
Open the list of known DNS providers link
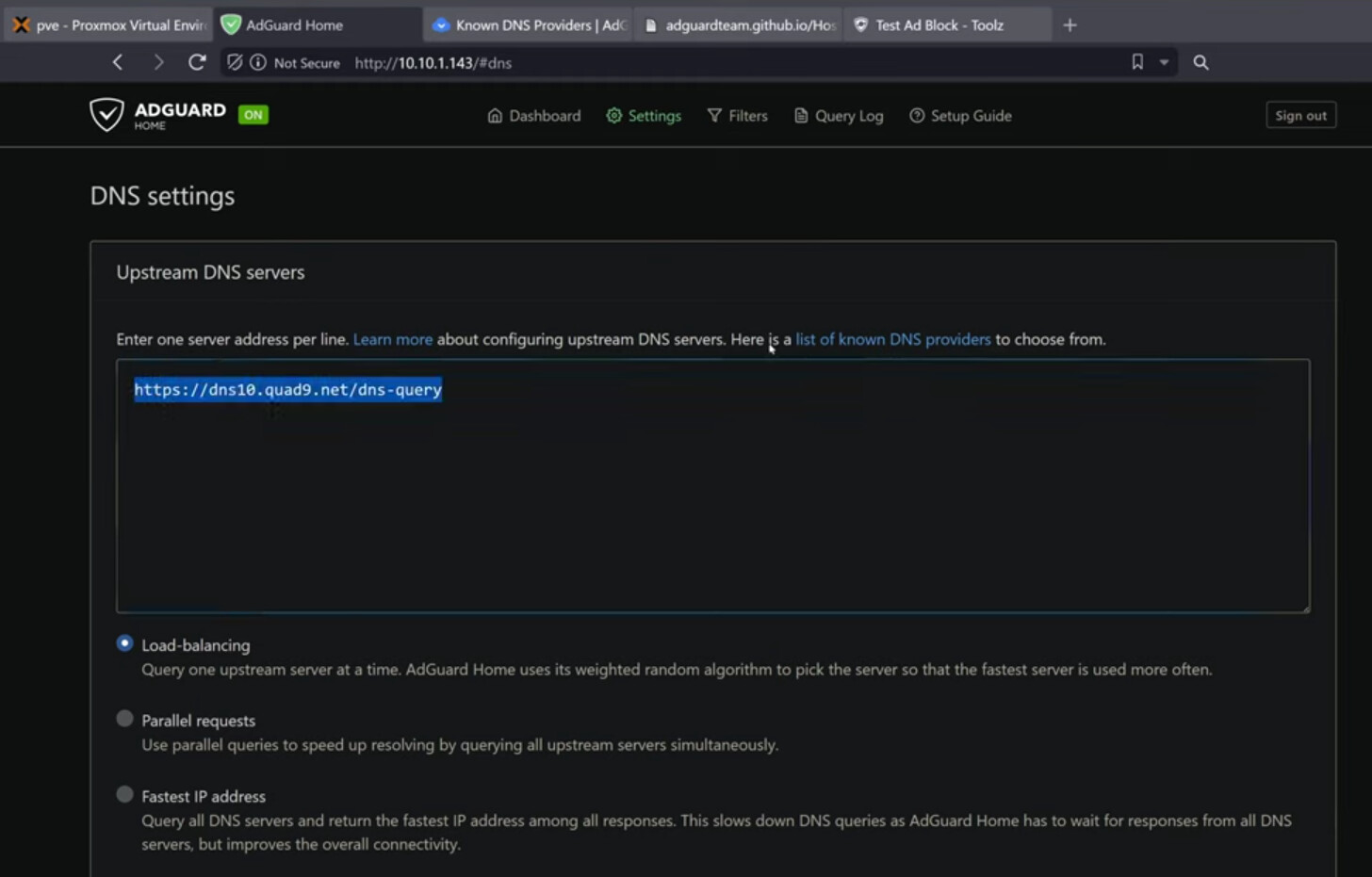[892, 339]
